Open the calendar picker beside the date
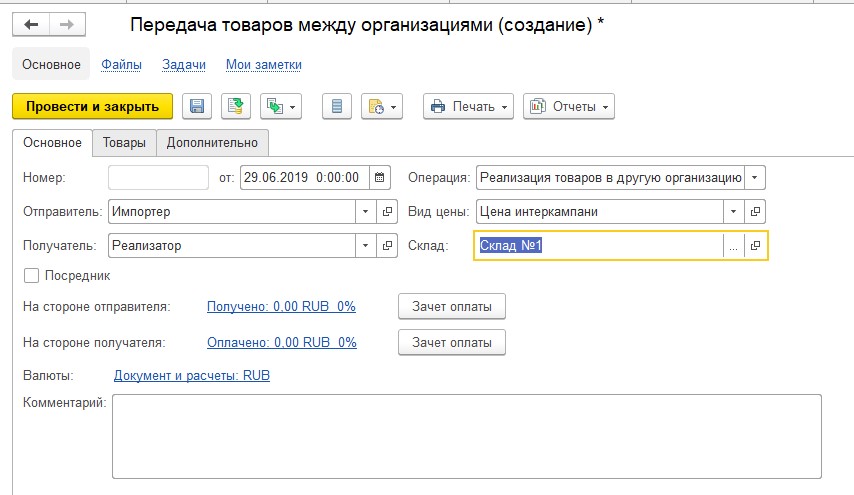The width and height of the screenshot is (854, 495). (x=380, y=178)
